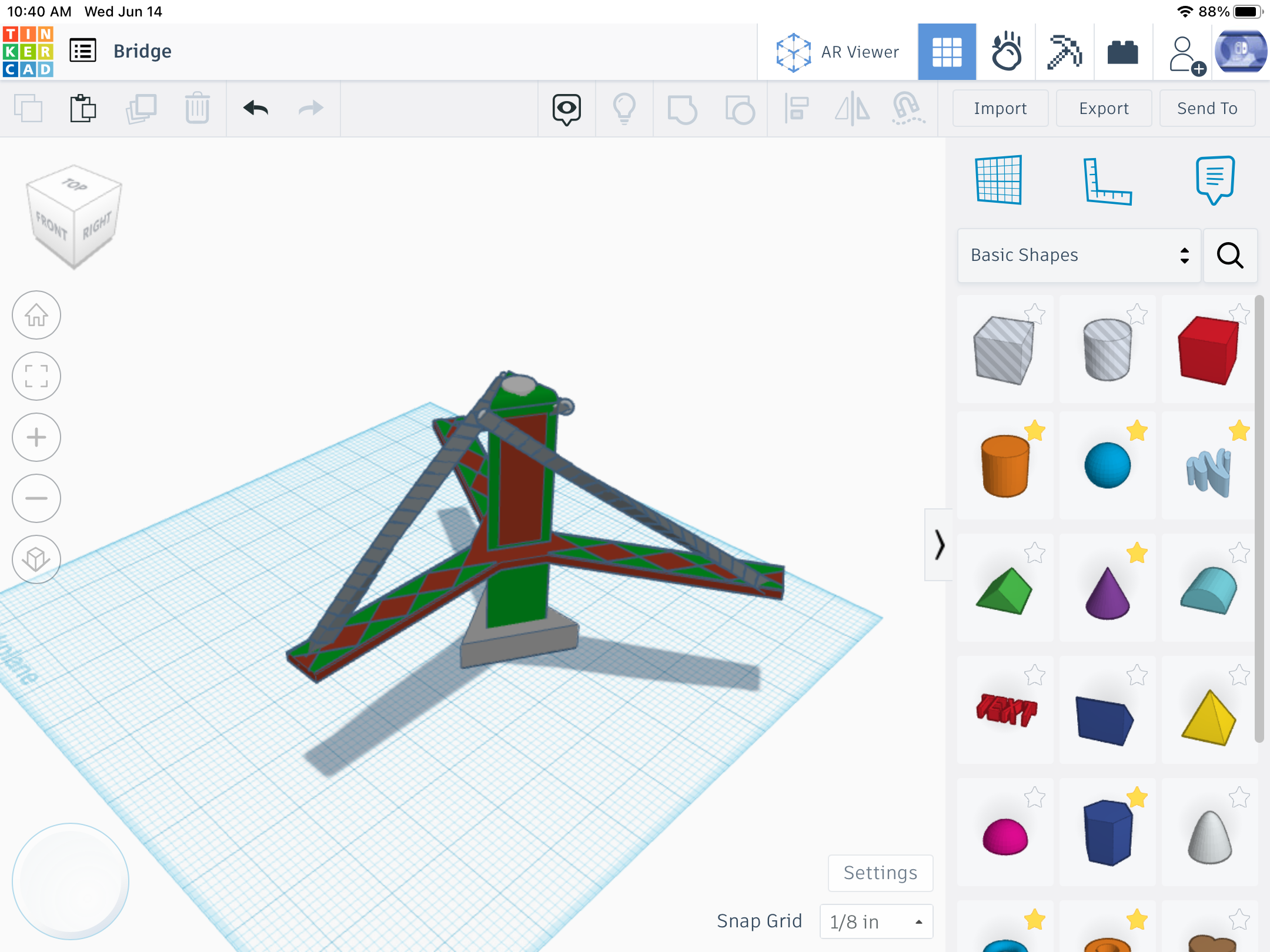Click the Export button

(1104, 108)
